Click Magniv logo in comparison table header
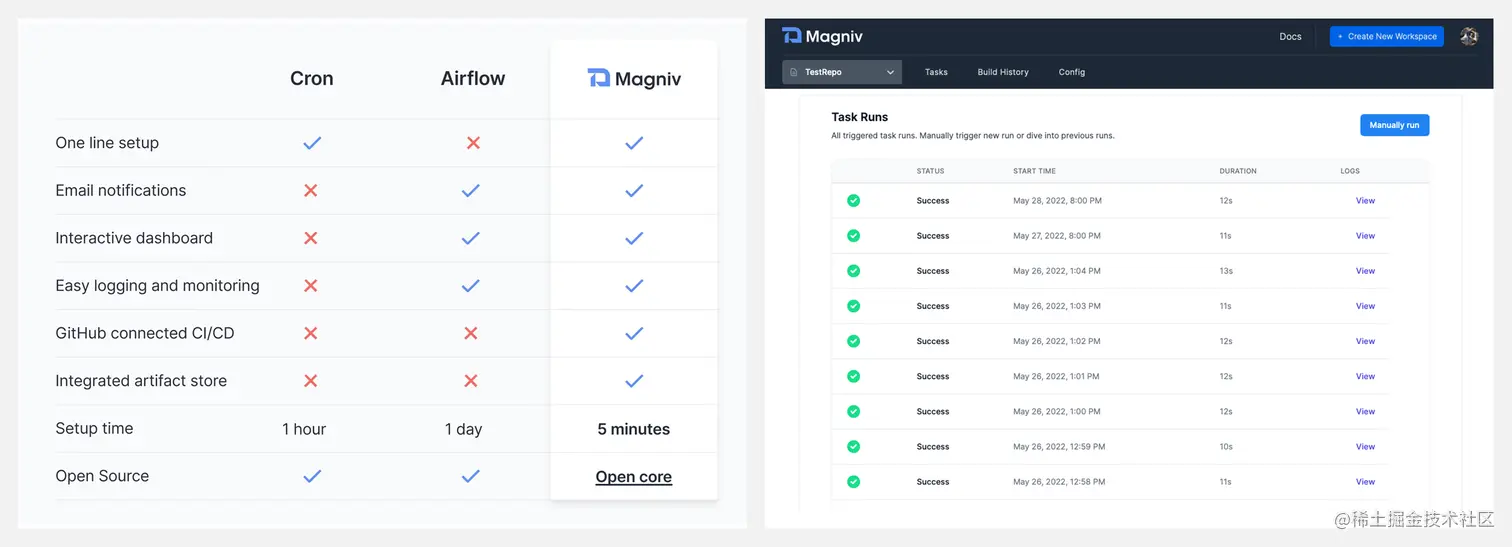This screenshot has height=547, width=1512. coord(634,79)
